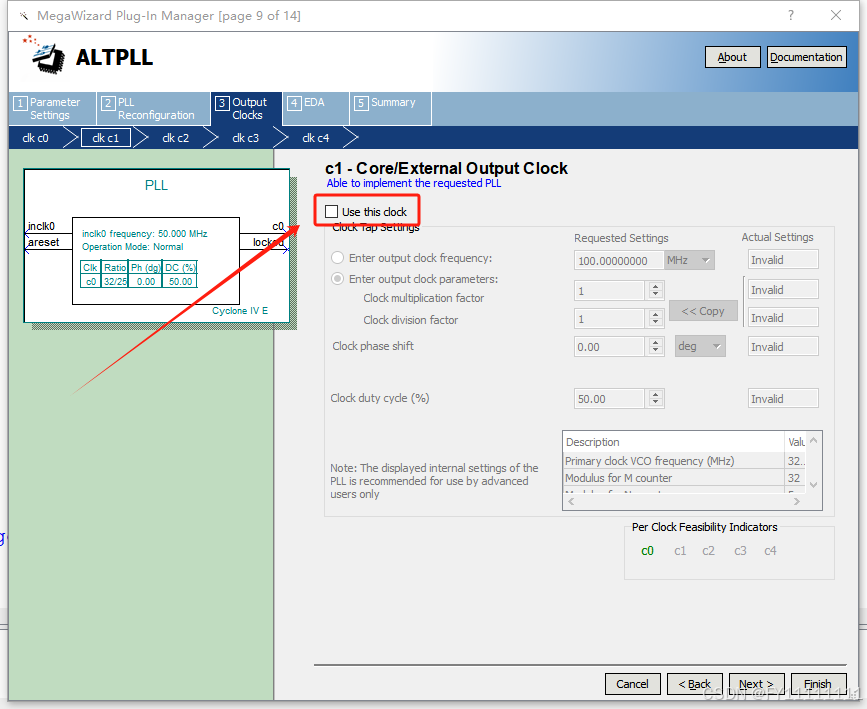
Task: Go to the clk c3 sub-page
Action: [x=246, y=138]
